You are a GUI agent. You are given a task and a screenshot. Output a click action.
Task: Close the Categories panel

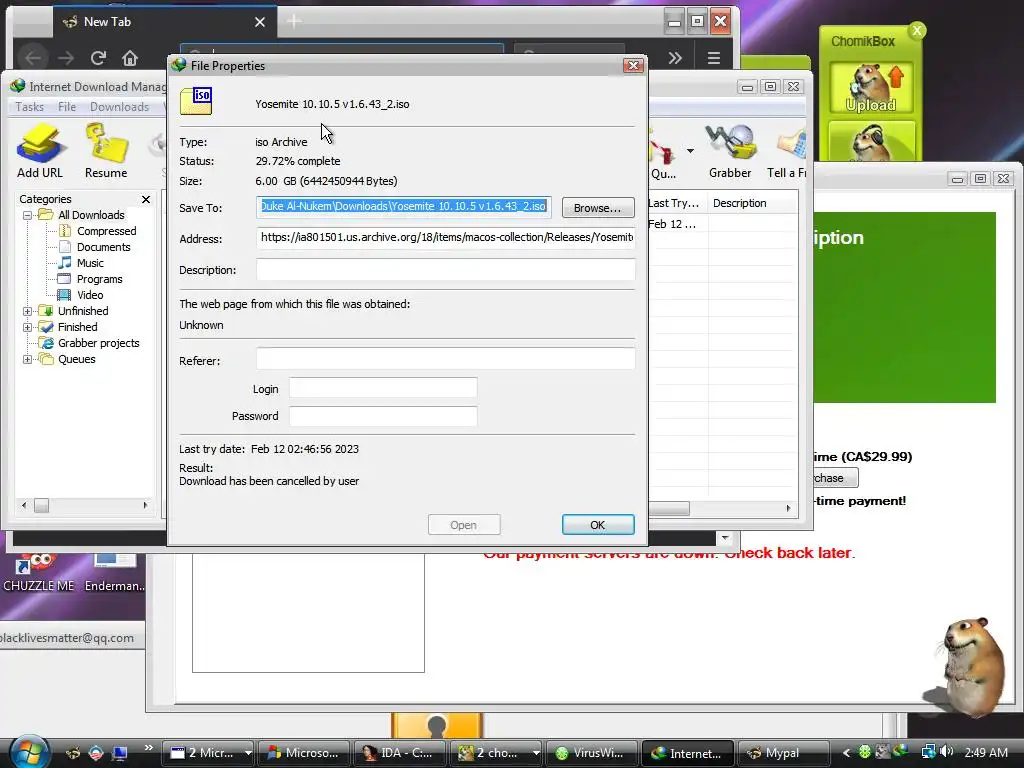(146, 199)
